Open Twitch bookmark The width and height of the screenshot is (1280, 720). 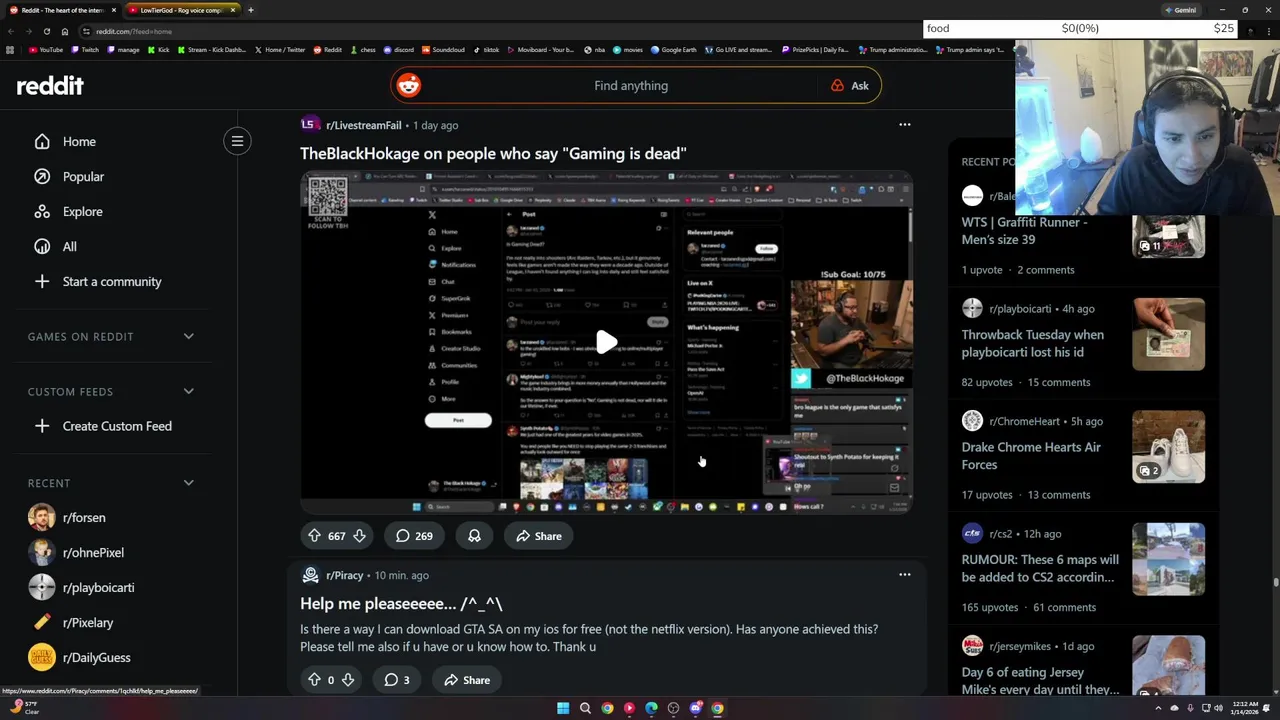(85, 50)
